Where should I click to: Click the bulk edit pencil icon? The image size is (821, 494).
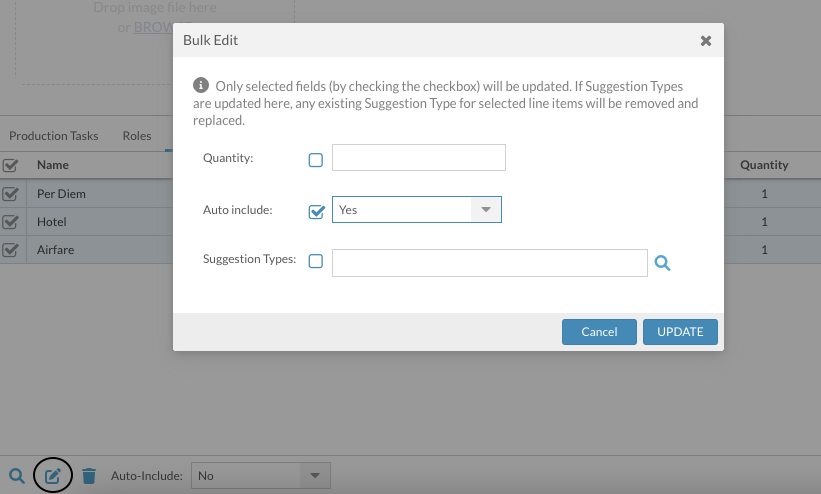(x=54, y=476)
